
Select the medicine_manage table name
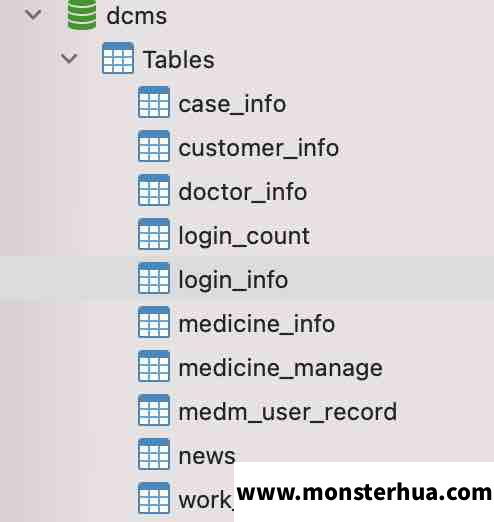click(x=281, y=369)
